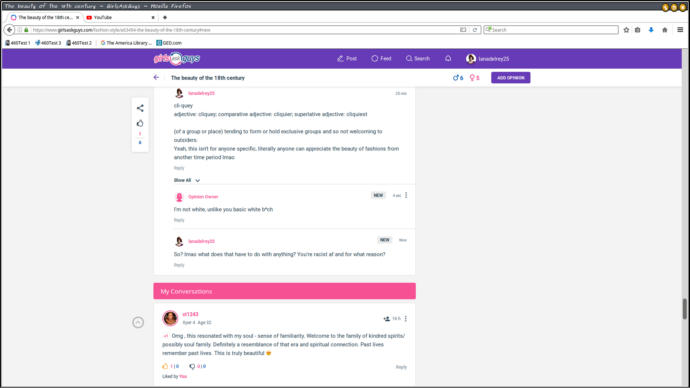
Task: Open the Feed in header
Action: tap(381, 59)
